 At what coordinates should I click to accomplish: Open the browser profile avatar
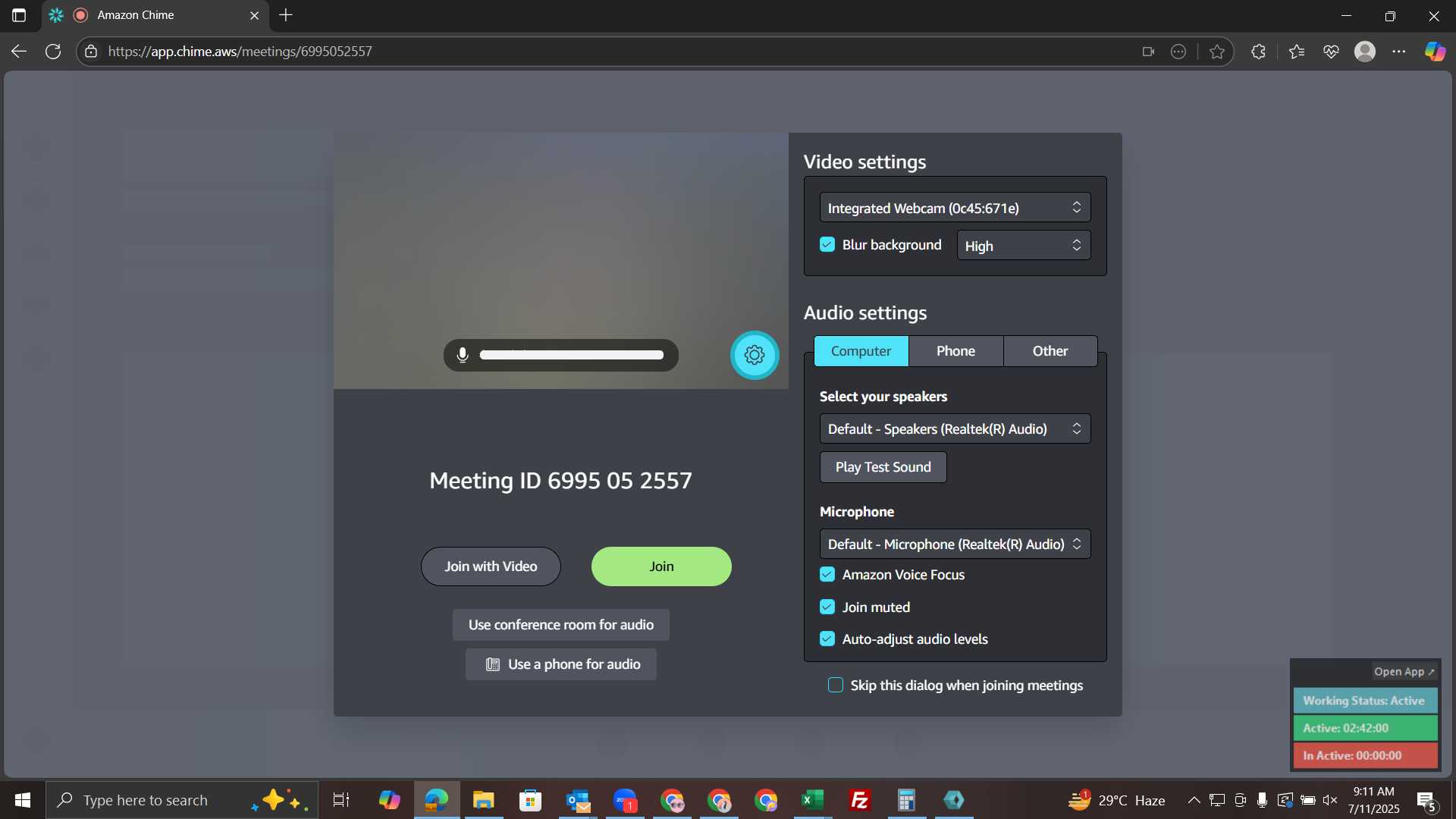[1365, 52]
